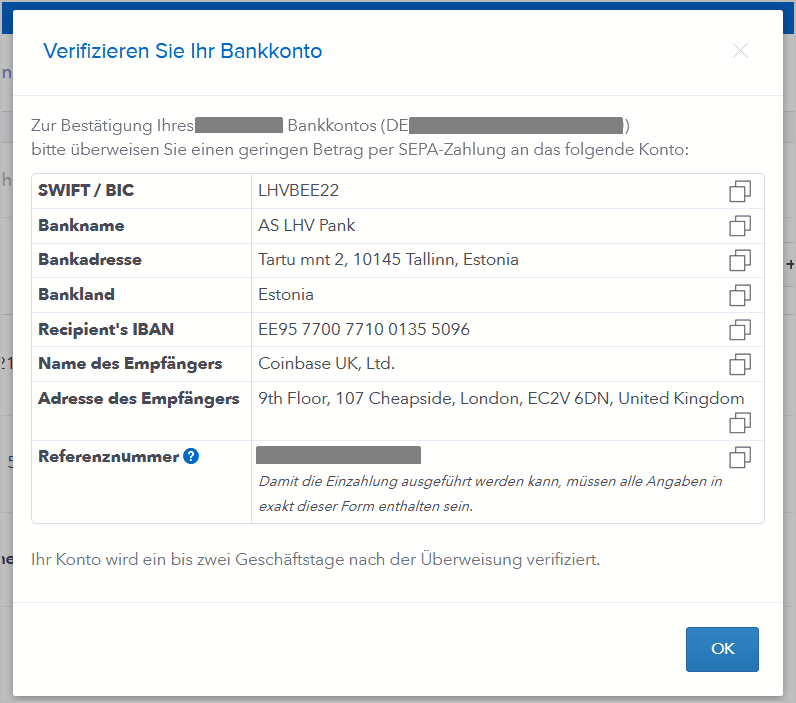Click the Recipient's IBAN row label
This screenshot has width=796, height=703.
(x=106, y=329)
